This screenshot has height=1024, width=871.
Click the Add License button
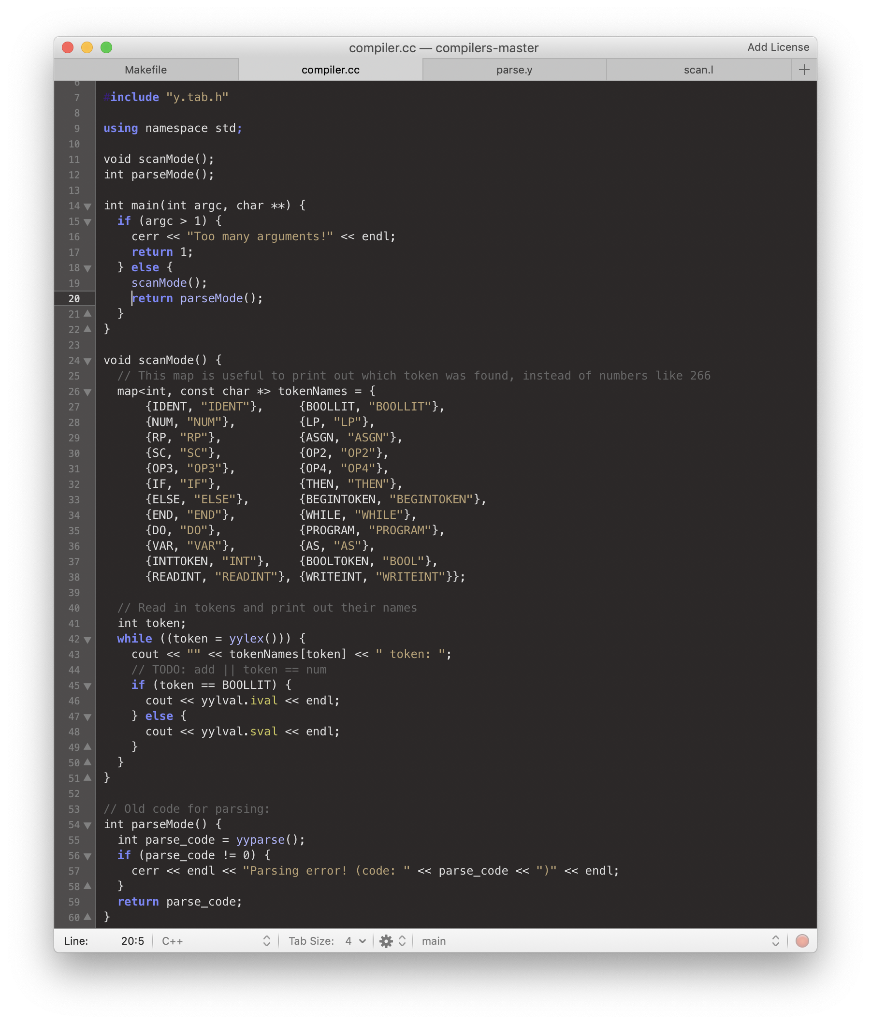(778, 47)
